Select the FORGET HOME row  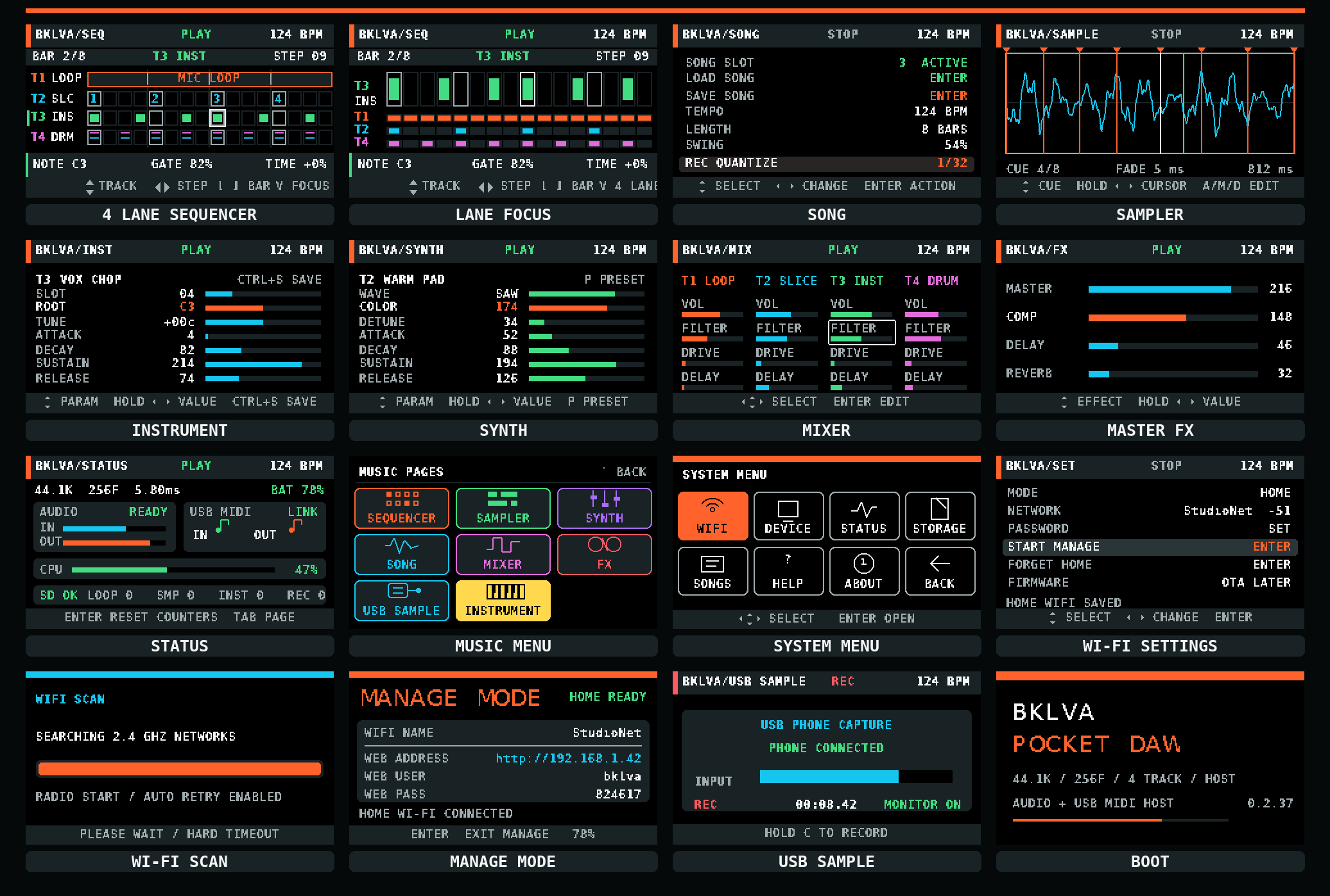(1150, 565)
